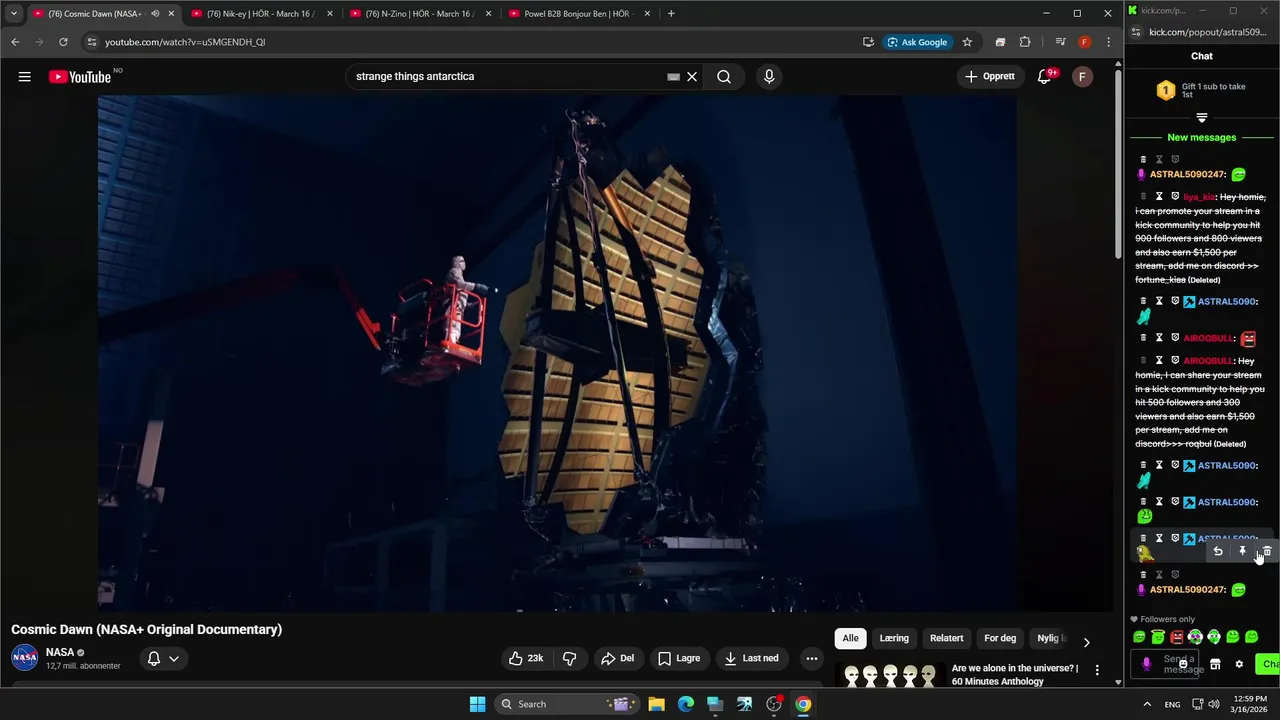Image resolution: width=1280 pixels, height=720 pixels.
Task: Open the install app icon in address bar
Action: [868, 42]
